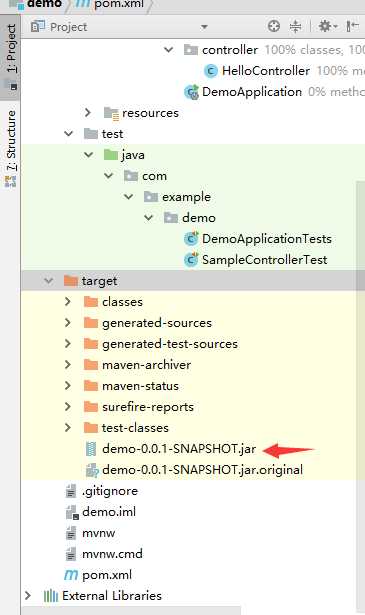The height and width of the screenshot is (615, 365).
Task: Click the demo breadcrumb at top
Action: [x=44, y=4]
